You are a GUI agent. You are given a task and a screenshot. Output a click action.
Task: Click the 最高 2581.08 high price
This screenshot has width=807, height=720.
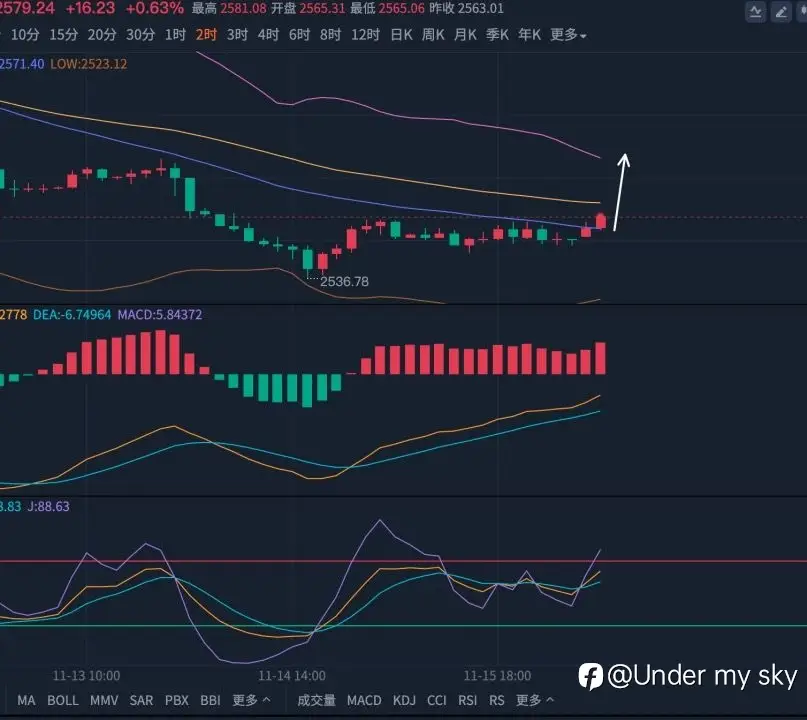[229, 8]
